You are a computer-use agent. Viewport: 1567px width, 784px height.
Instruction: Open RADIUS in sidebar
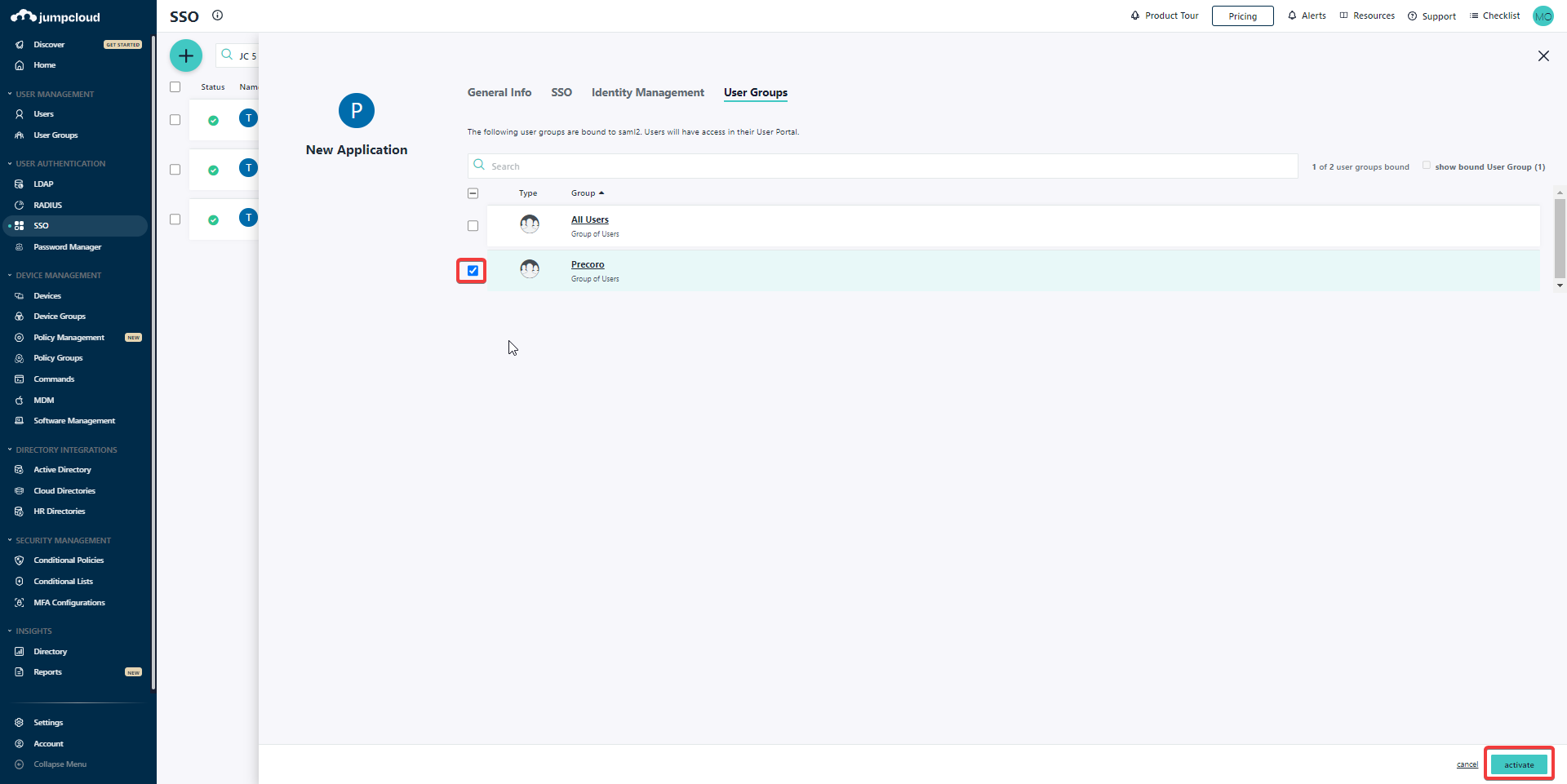tap(47, 206)
